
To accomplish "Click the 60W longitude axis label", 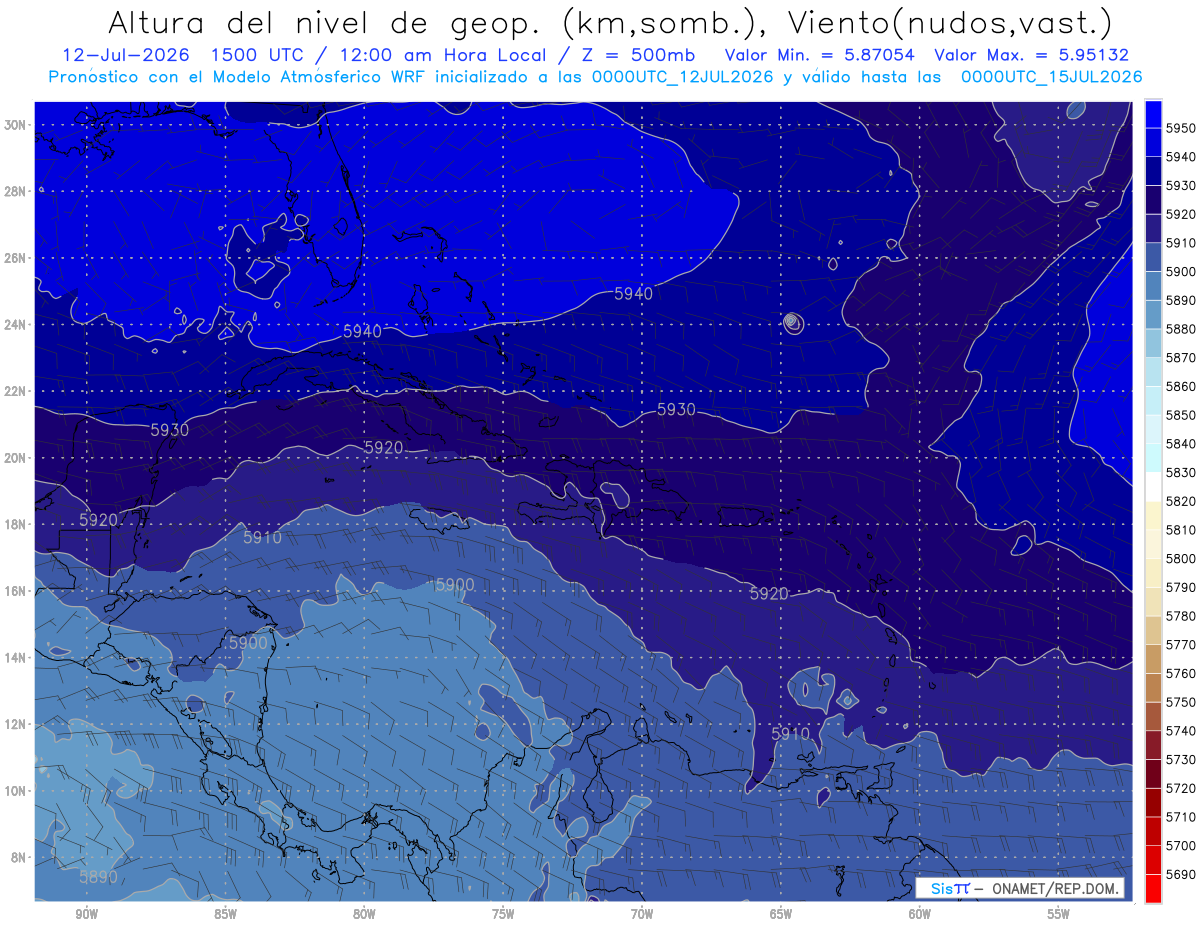I will click(920, 913).
